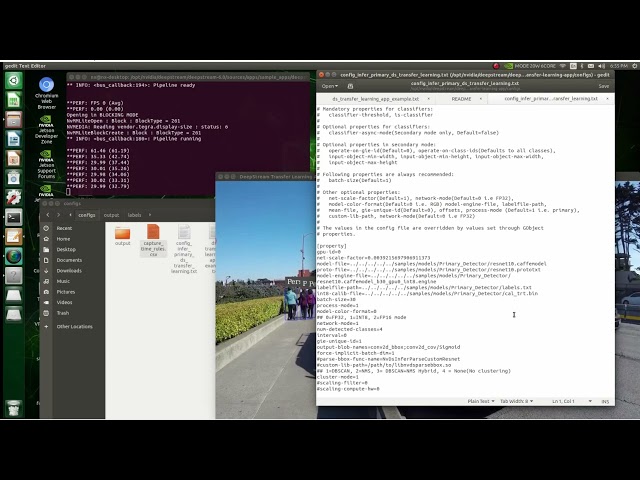Open Music in the Files sidebar
The image size is (640, 480).
coord(72,281)
